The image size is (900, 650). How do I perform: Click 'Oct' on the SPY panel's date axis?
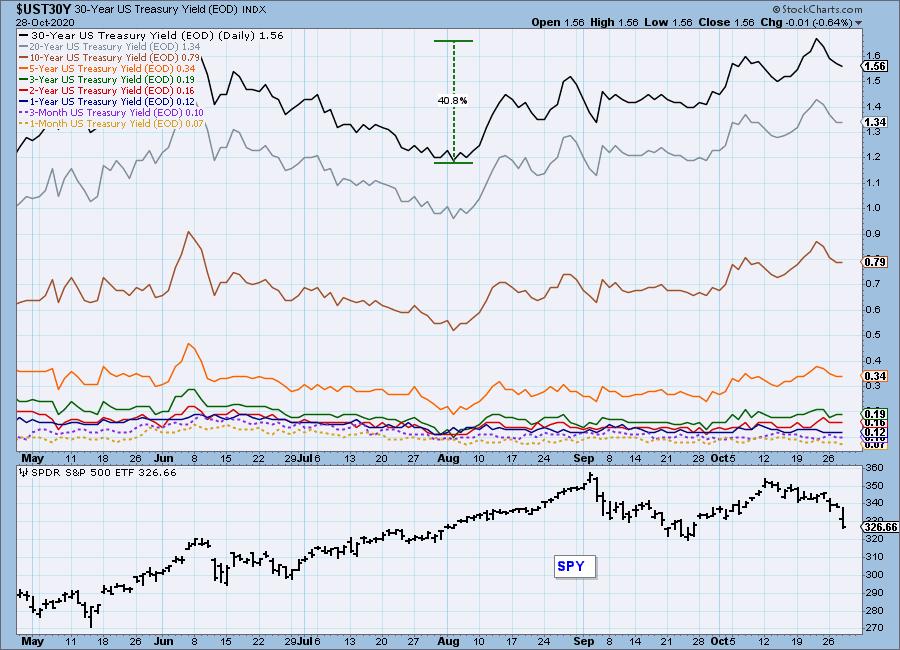click(720, 641)
